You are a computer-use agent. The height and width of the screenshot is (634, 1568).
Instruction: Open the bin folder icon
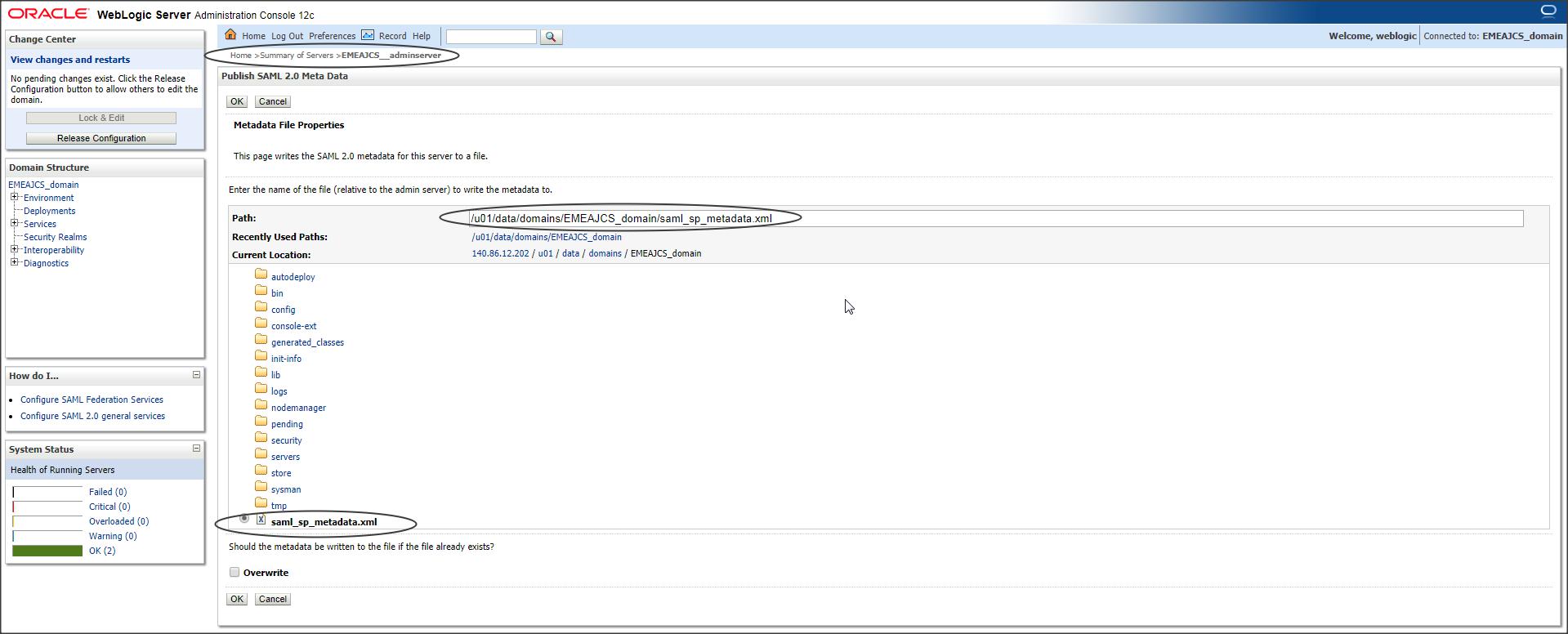pos(261,291)
